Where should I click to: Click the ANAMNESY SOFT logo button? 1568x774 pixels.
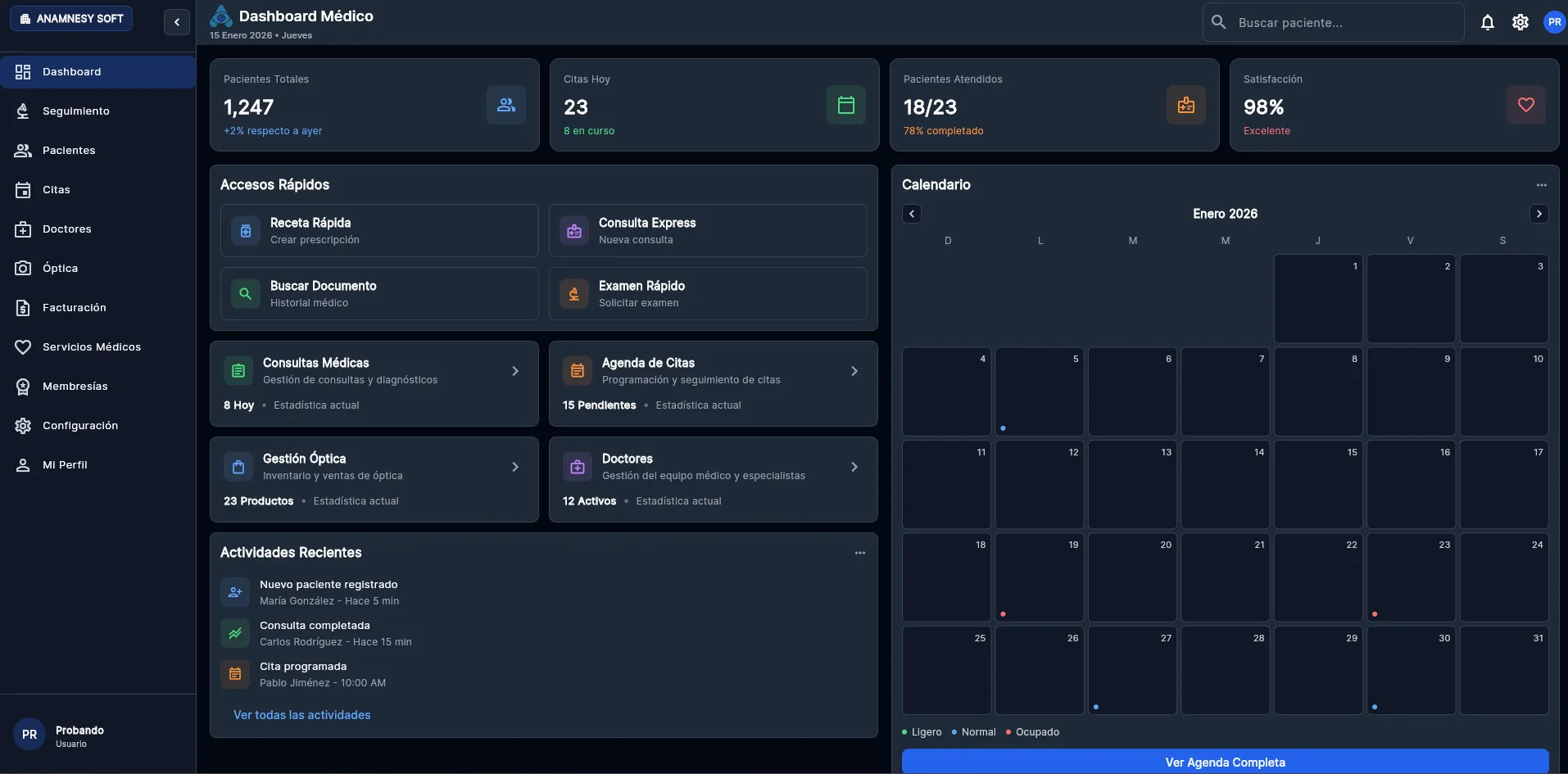click(x=71, y=19)
